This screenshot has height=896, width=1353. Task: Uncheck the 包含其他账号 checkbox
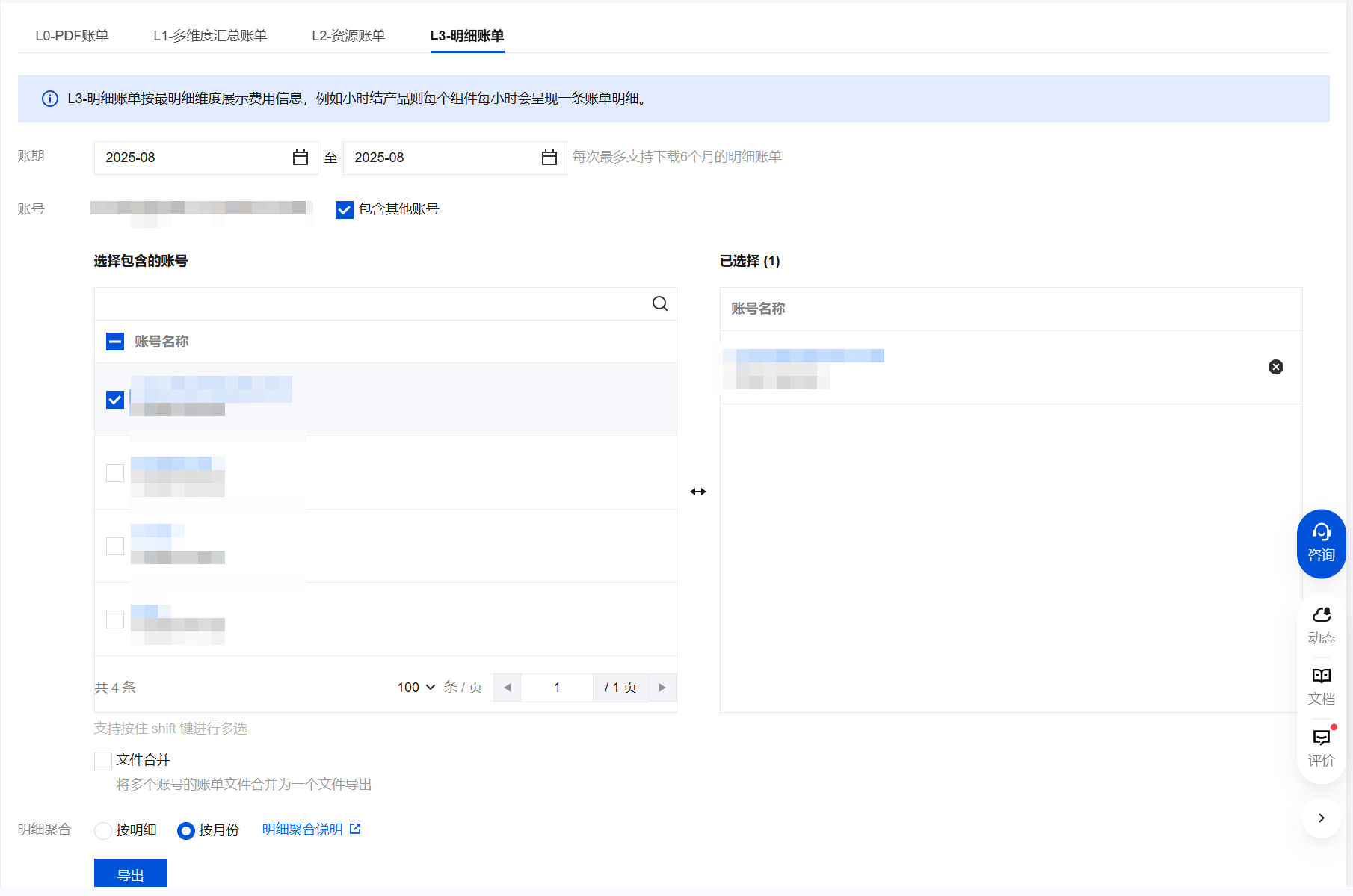click(x=345, y=210)
